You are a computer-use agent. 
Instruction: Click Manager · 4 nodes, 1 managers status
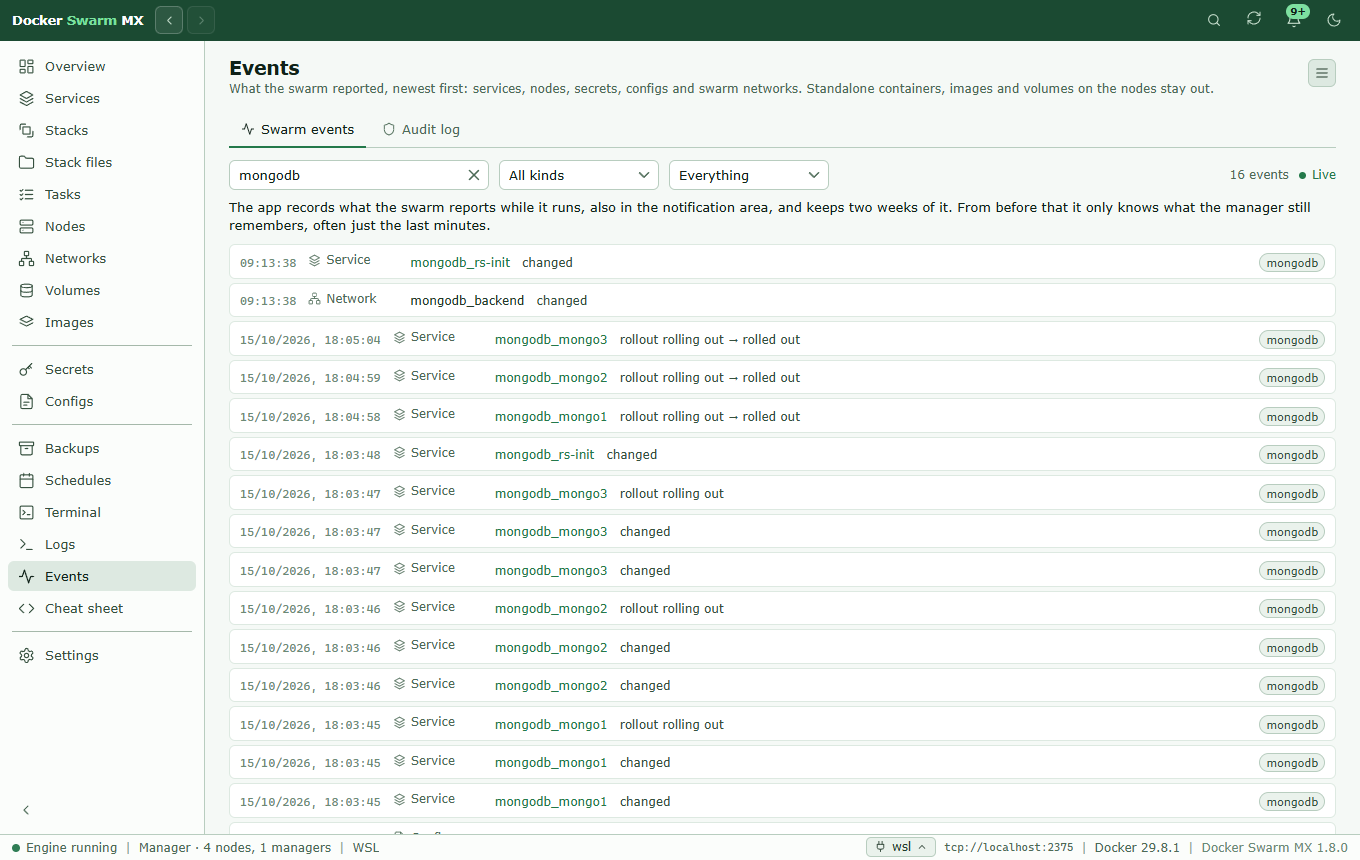[x=235, y=847]
